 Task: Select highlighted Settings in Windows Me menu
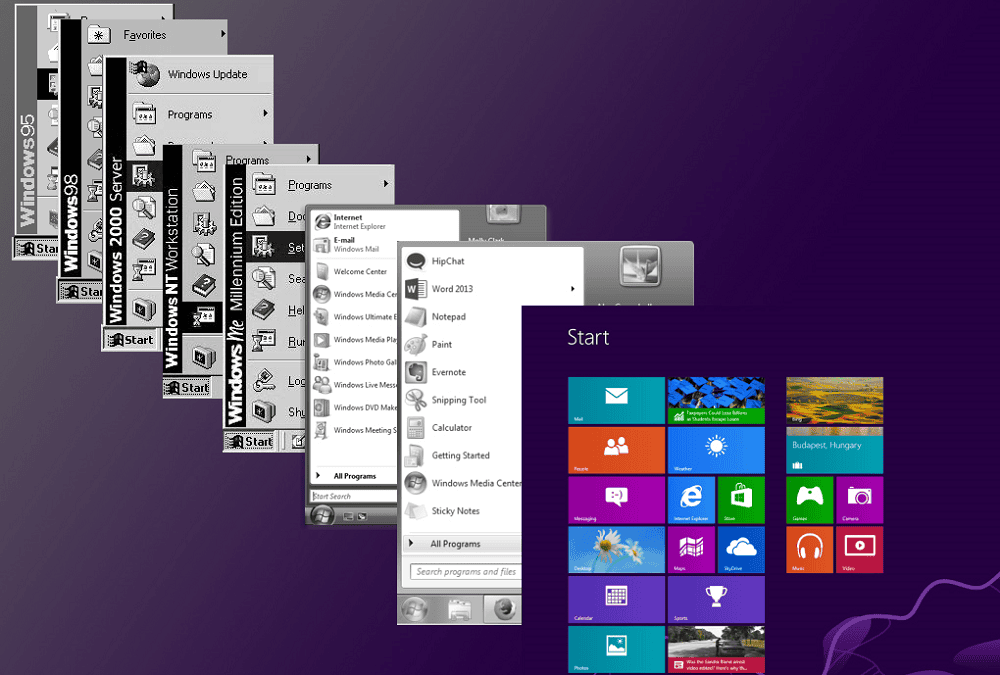click(276, 247)
